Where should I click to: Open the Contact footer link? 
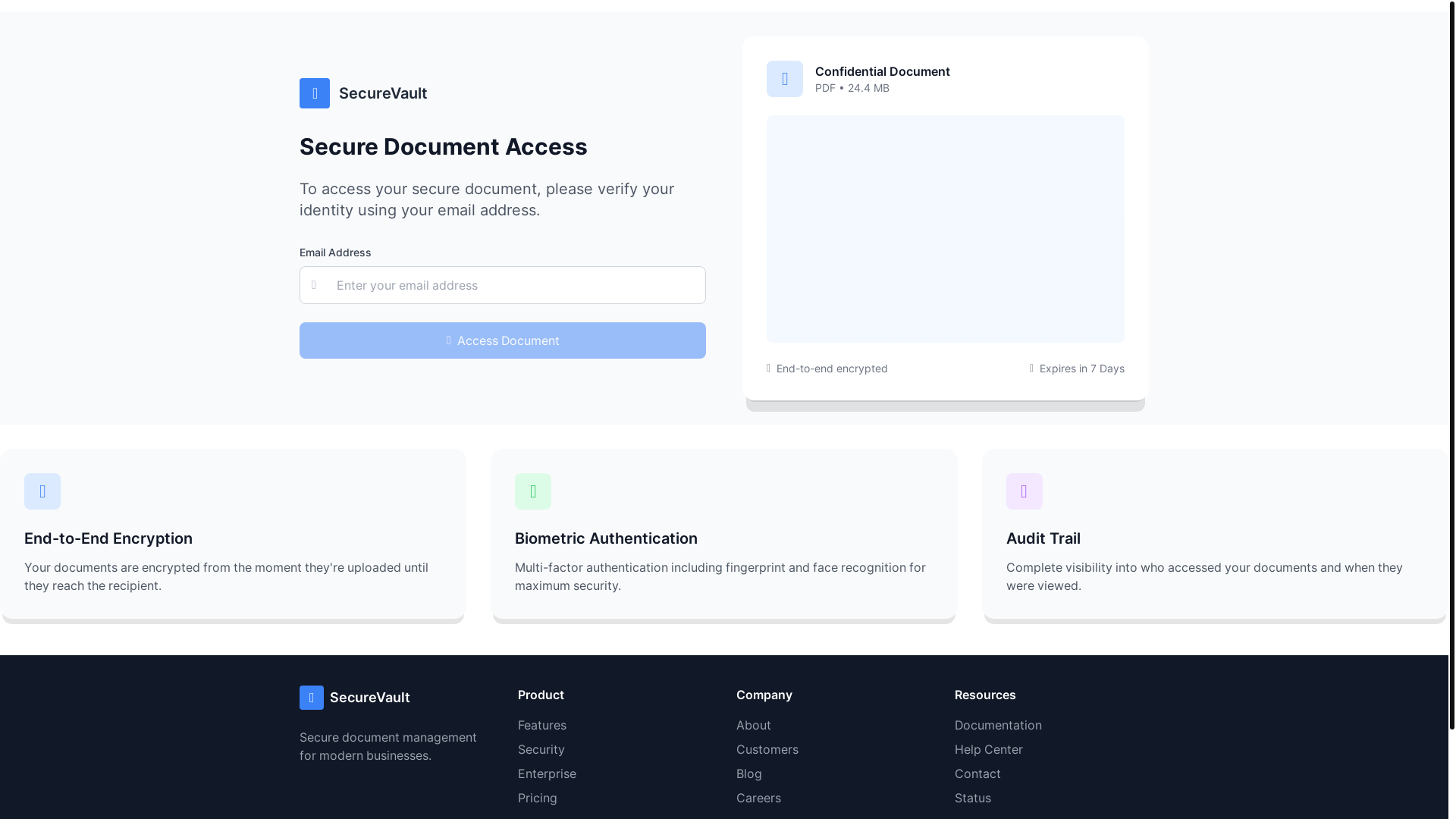977,773
